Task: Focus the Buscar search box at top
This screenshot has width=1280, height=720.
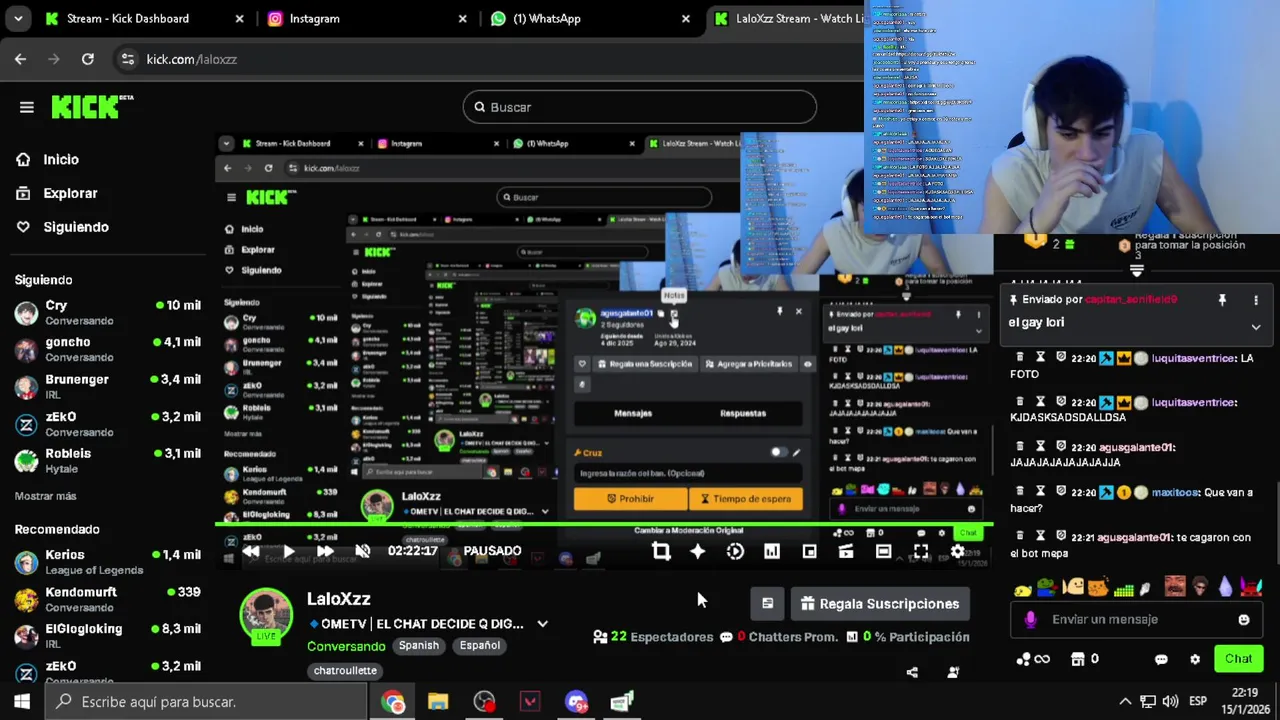Action: 640,107
